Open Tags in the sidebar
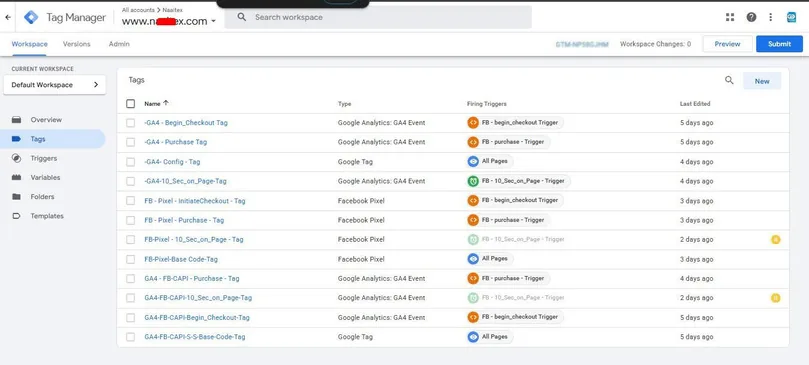Viewport: 809px width, 365px height. click(x=54, y=139)
